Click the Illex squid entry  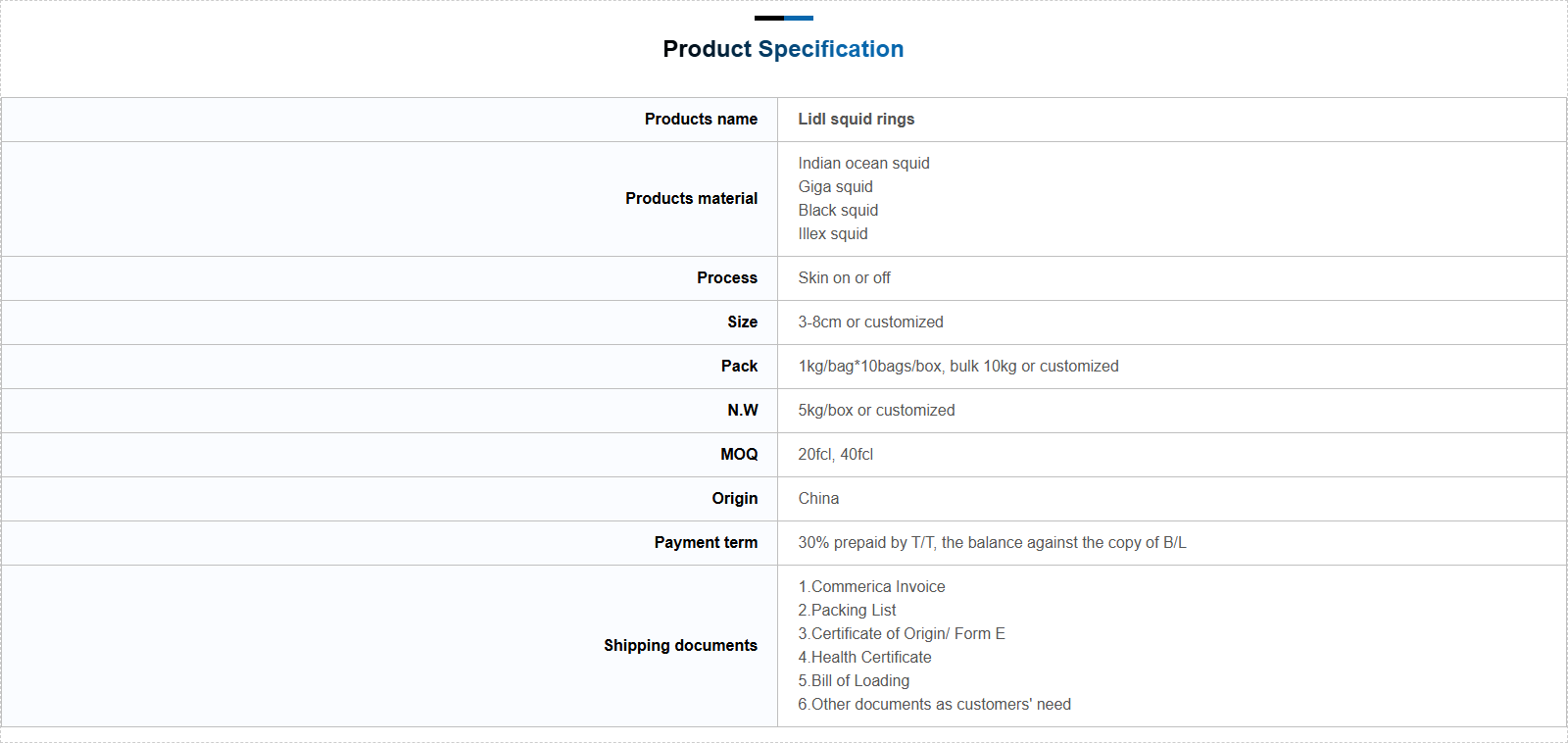click(833, 233)
